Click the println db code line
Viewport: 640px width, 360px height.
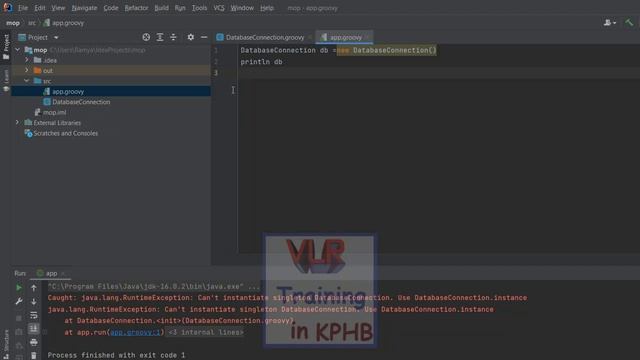point(261,62)
